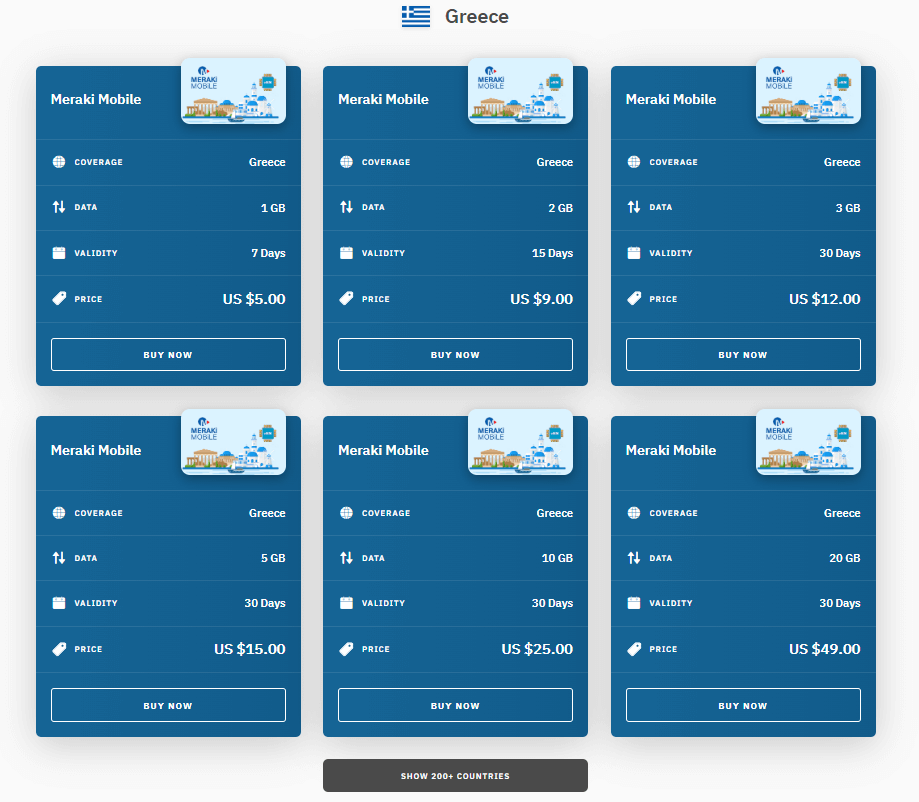Click the globe coverage icon in 5 GB card
The height and width of the screenshot is (802, 919).
[x=59, y=513]
